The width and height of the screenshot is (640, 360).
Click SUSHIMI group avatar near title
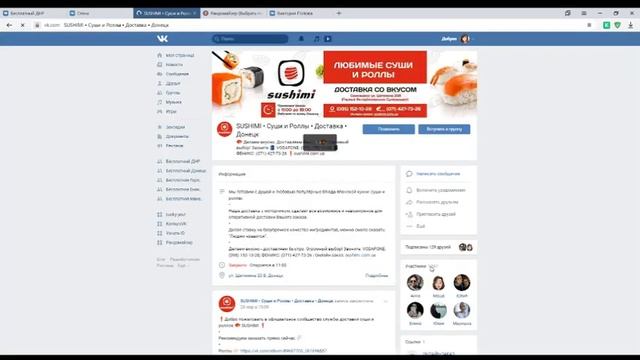coord(224,129)
